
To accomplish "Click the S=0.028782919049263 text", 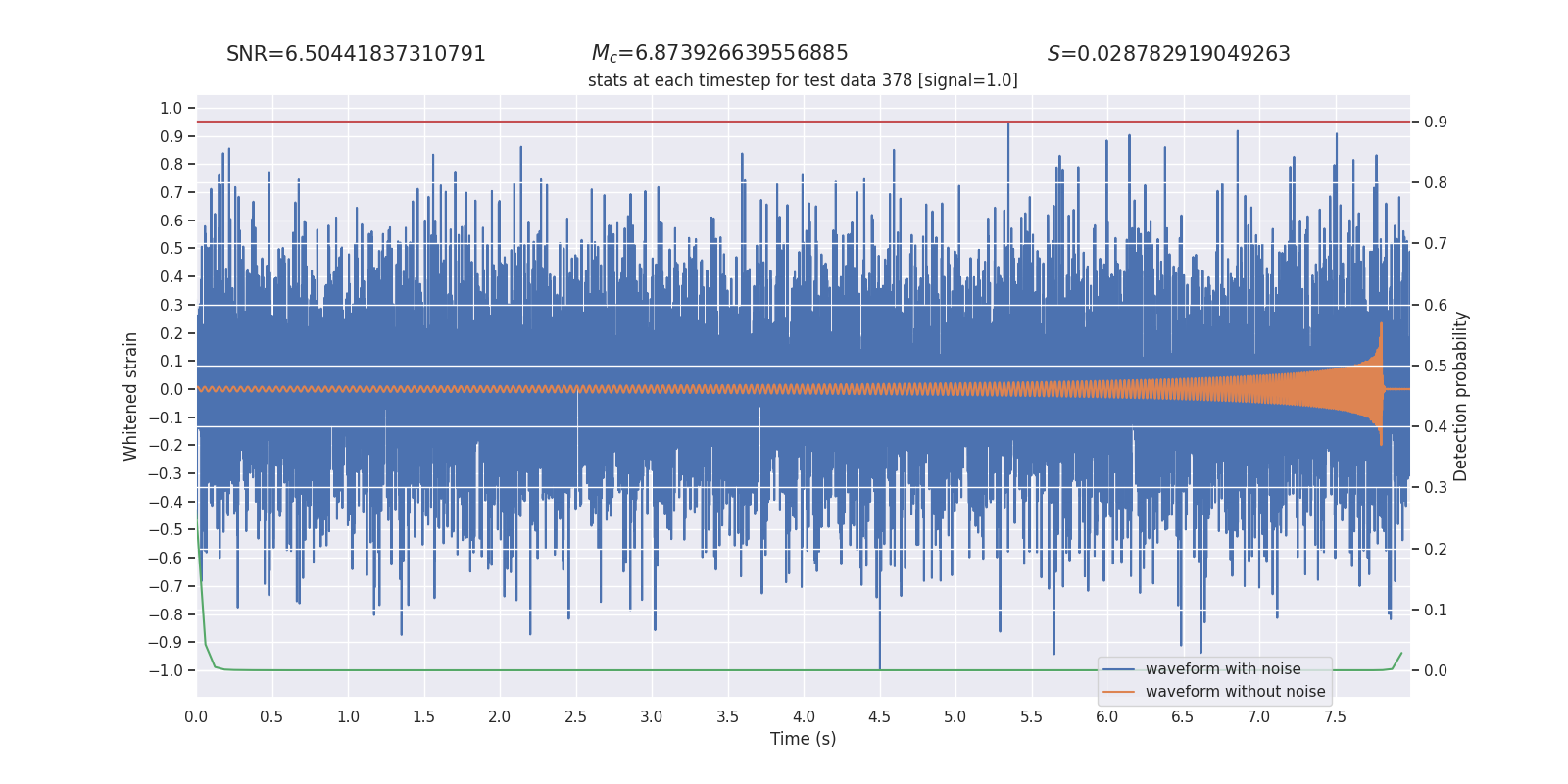I will tap(1168, 54).
